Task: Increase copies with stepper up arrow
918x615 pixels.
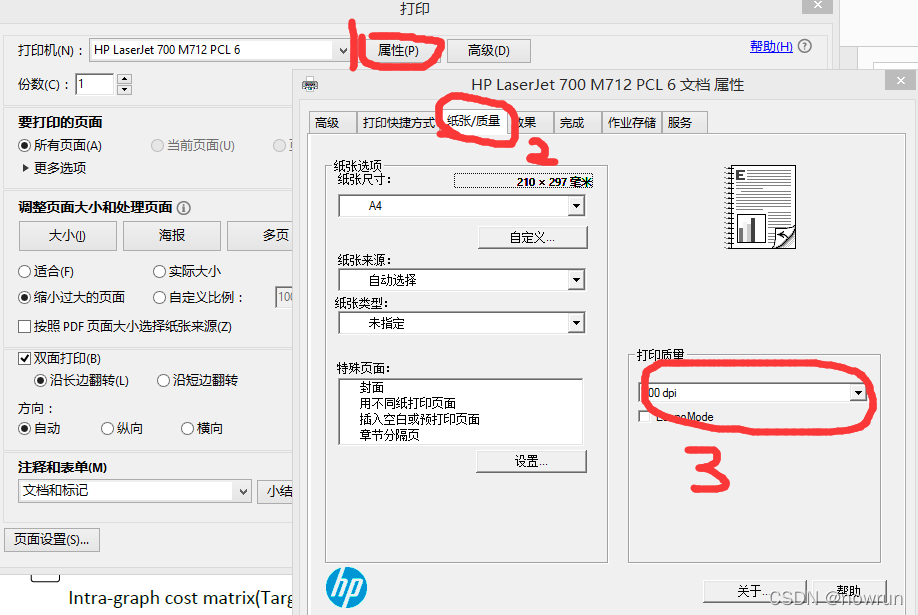Action: (124, 78)
